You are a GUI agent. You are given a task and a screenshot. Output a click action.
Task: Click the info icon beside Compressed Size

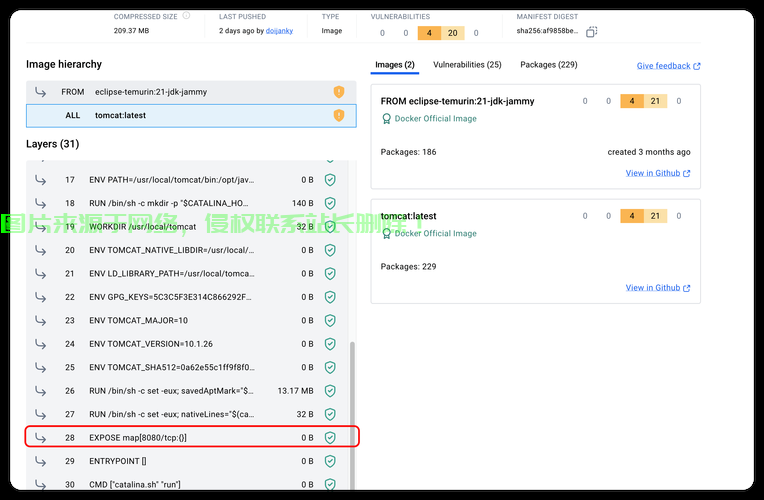pos(186,16)
